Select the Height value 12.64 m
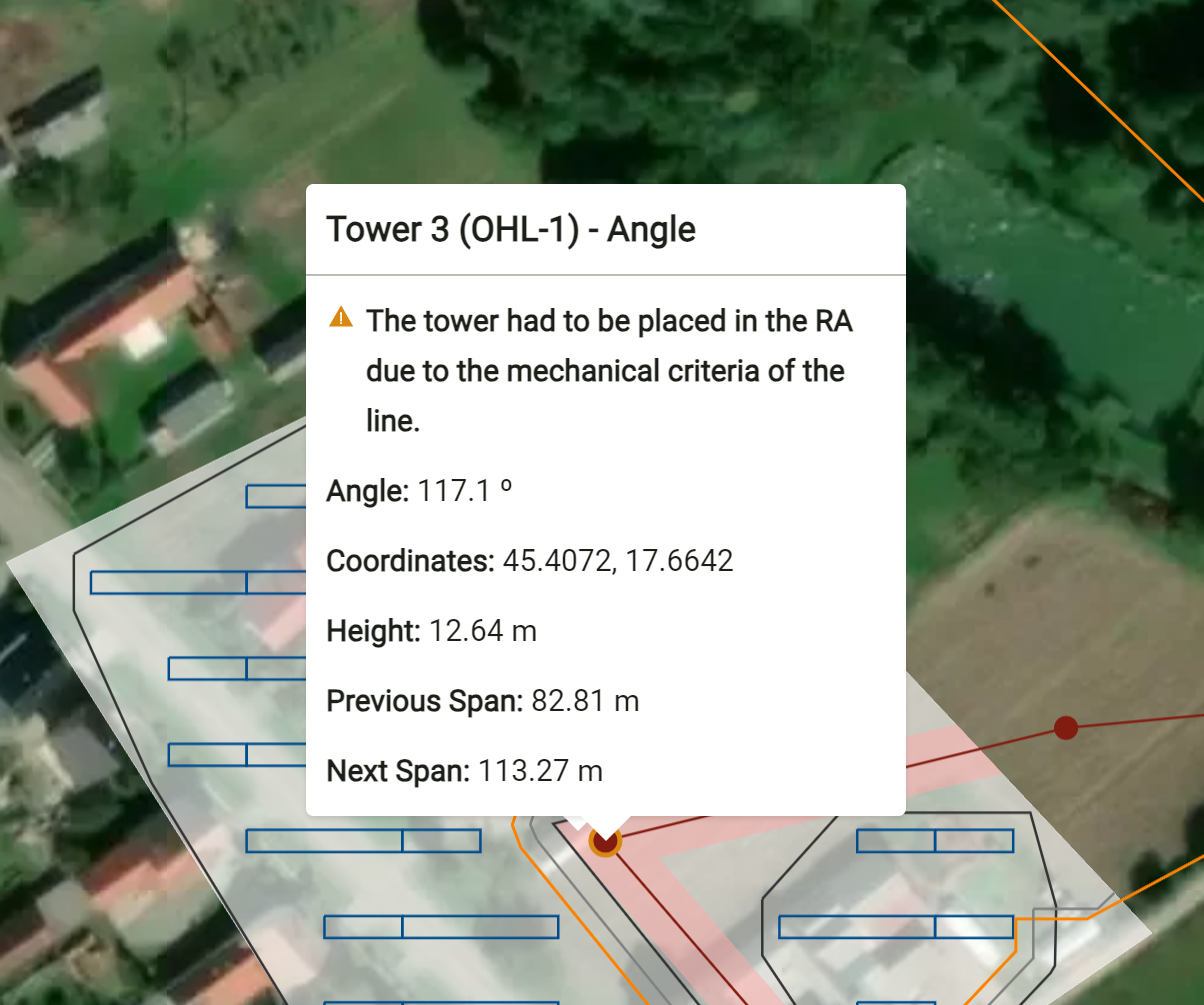This screenshot has width=1204, height=1005. (x=483, y=631)
